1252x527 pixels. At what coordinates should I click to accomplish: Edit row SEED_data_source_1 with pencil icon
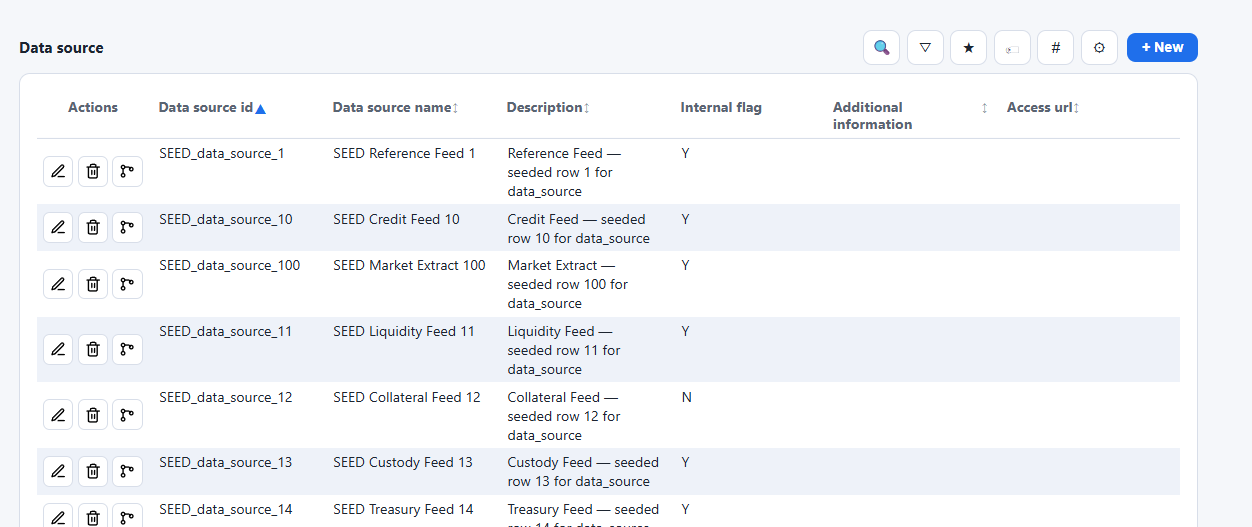(58, 172)
